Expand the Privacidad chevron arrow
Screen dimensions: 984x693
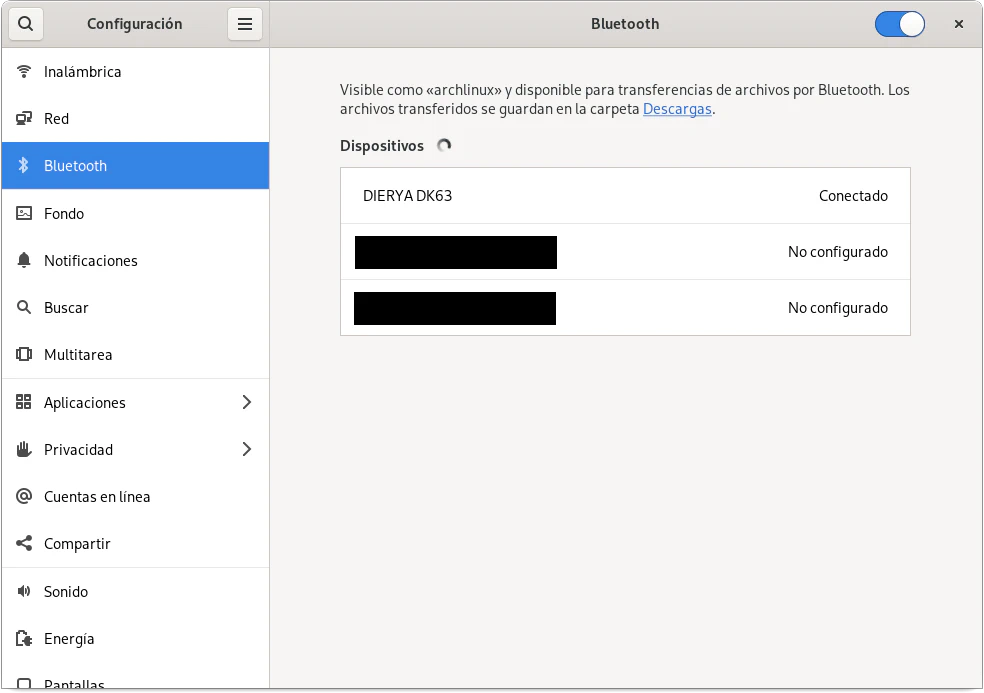(x=247, y=450)
